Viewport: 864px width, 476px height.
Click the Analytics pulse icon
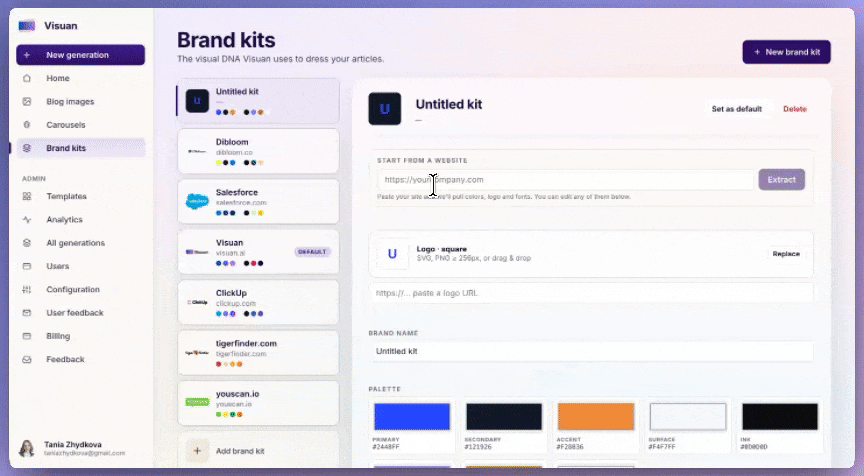click(x=26, y=219)
